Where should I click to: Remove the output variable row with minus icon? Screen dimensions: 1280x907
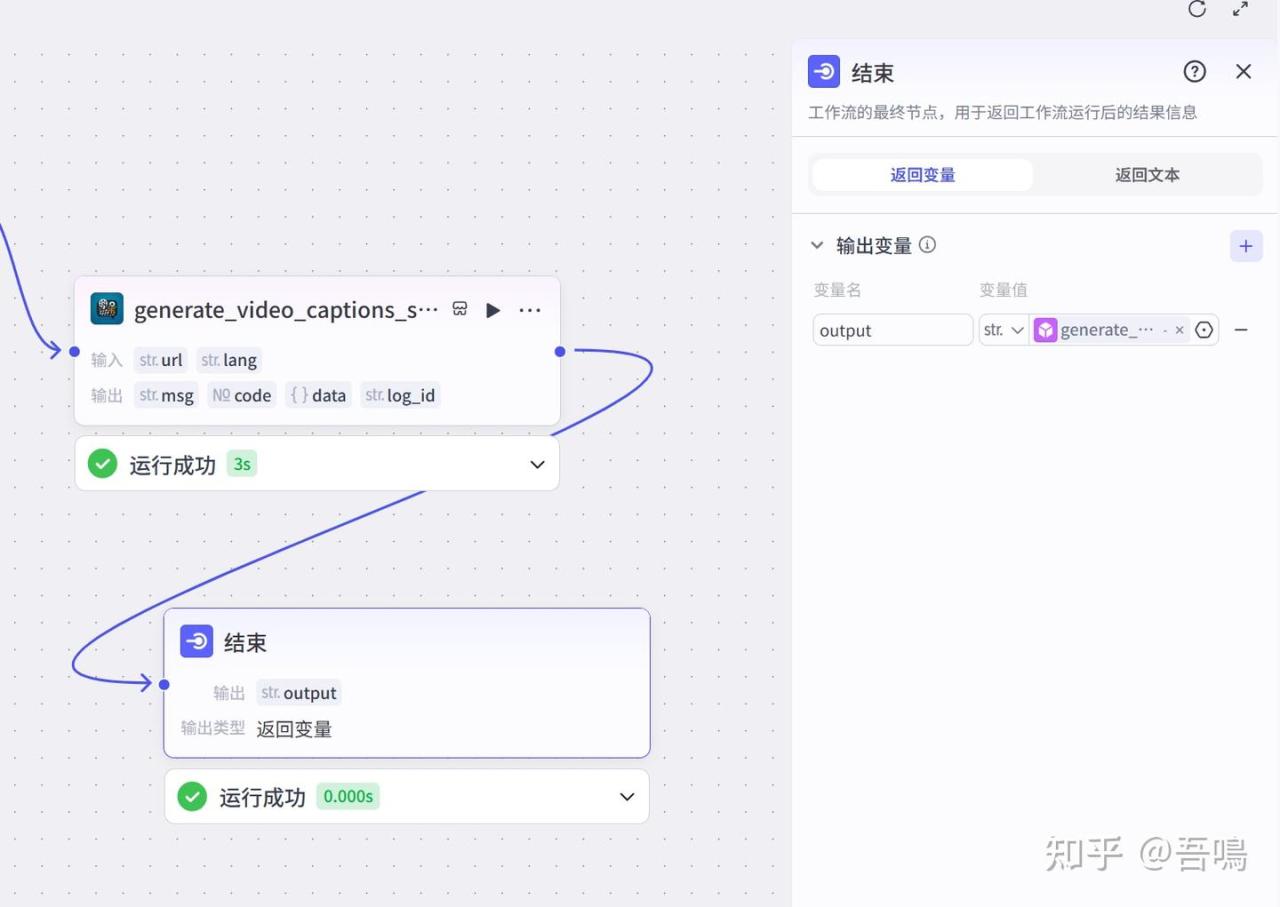1241,330
